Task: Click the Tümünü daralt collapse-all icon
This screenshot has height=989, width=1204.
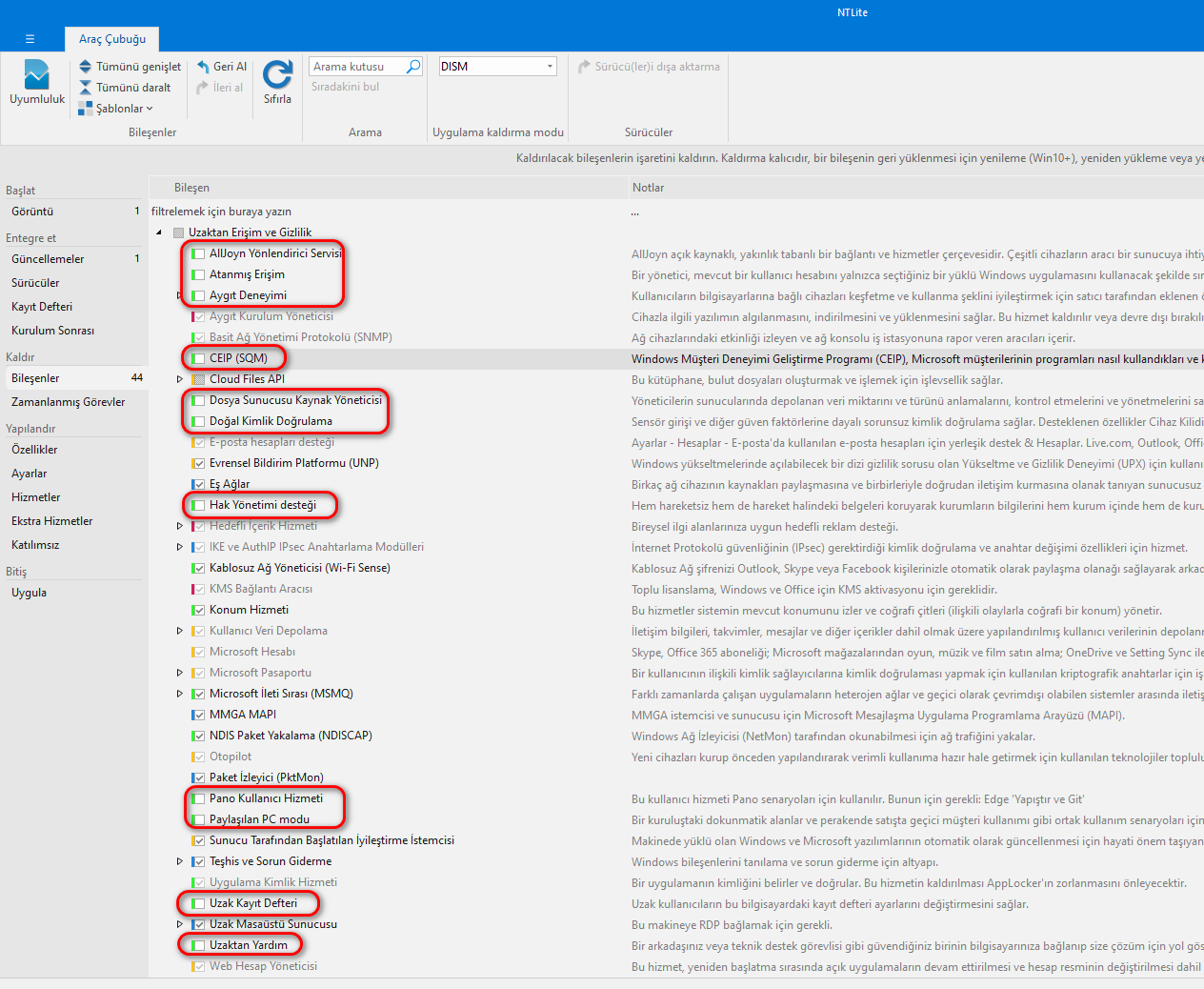Action: 86,88
